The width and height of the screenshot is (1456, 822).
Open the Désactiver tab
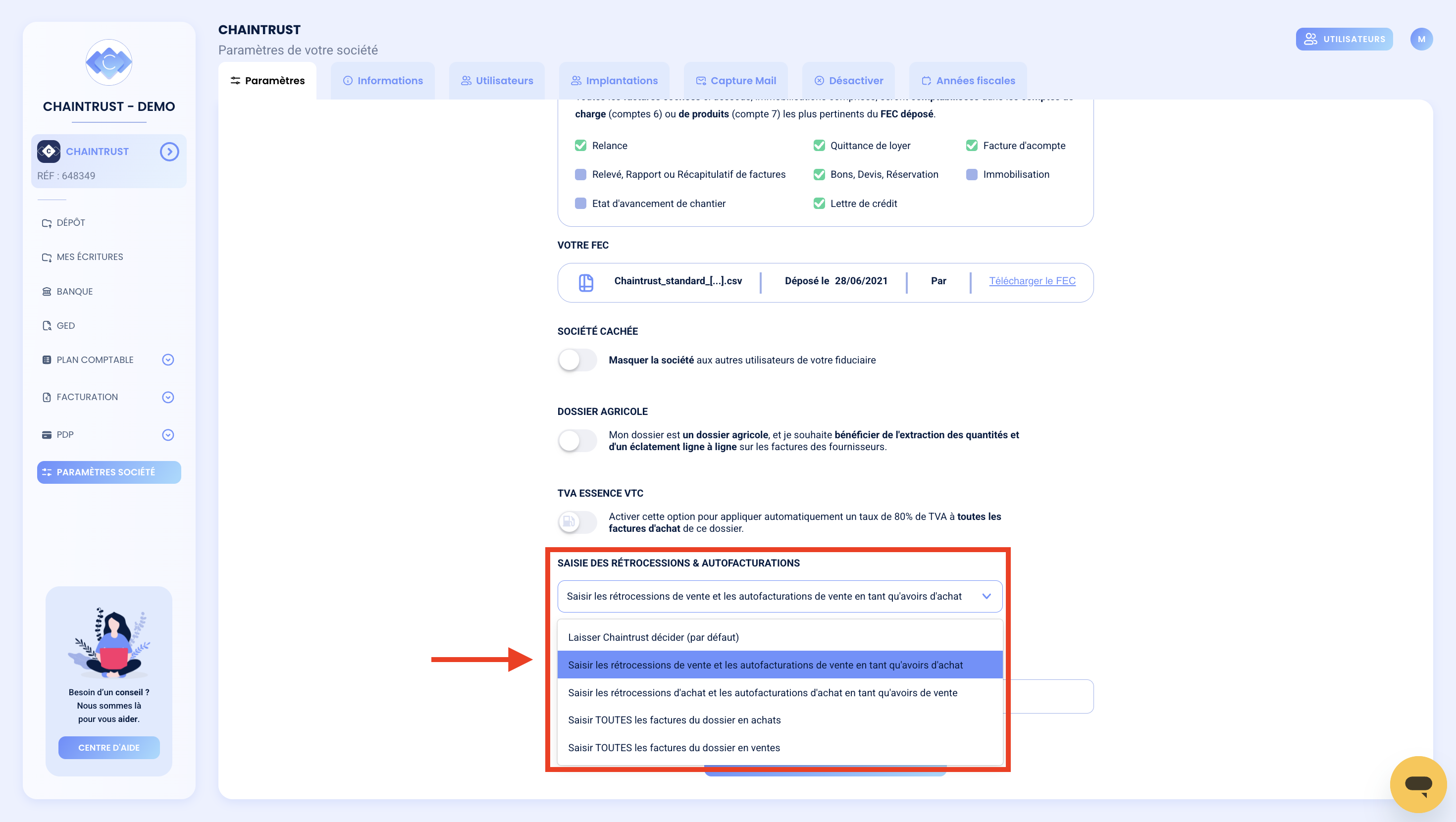coord(848,81)
